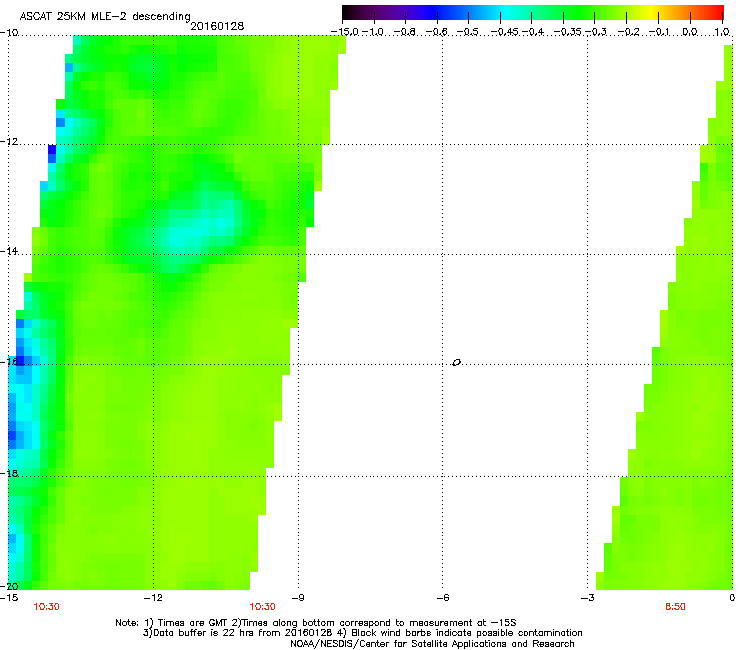Pick the black-purple end of the color bar
Screen dimensions: 740x650
coord(354,13)
